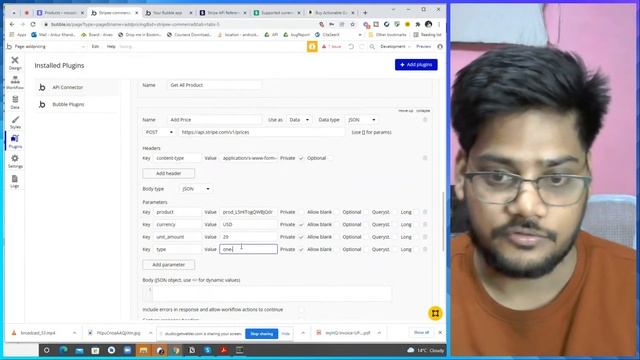640x360 pixels.
Task: Switch to the Stripe API Reference tab
Action: tap(223, 13)
